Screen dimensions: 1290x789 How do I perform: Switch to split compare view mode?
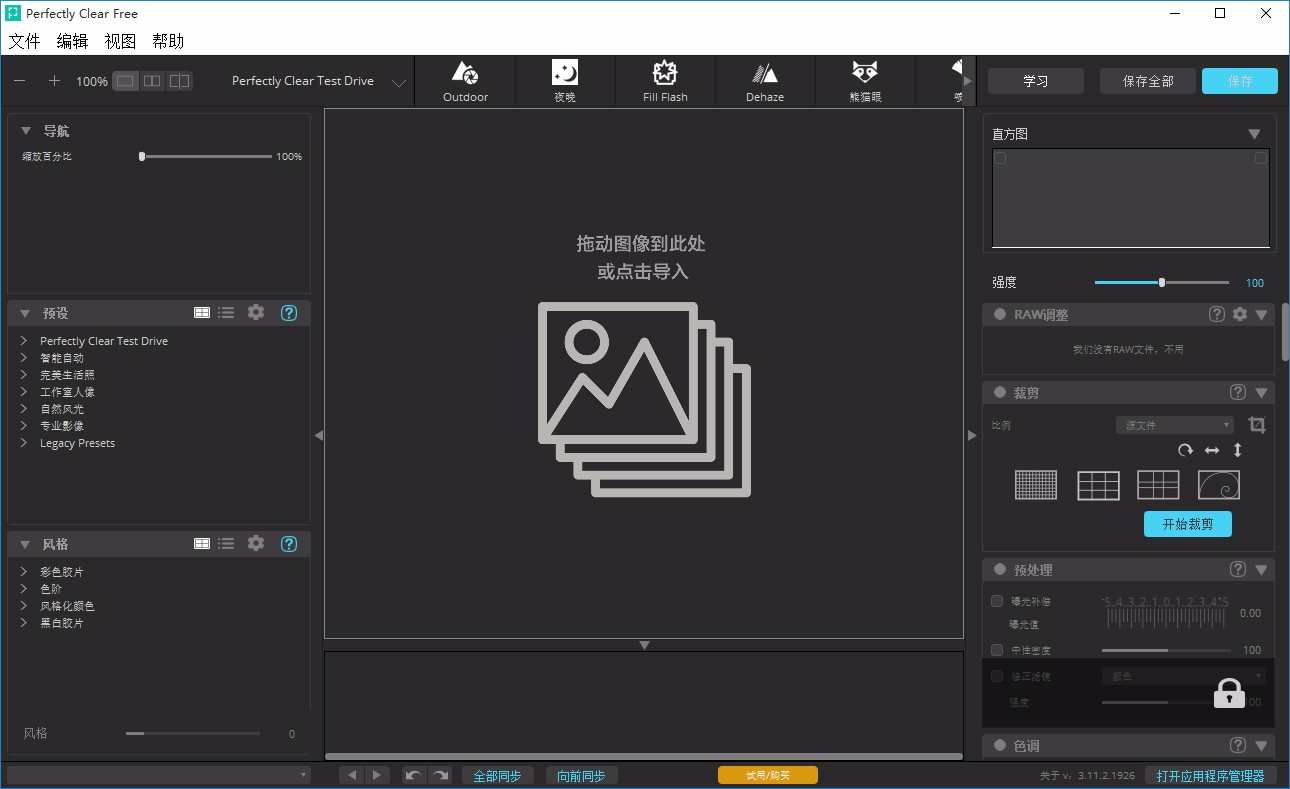[179, 81]
